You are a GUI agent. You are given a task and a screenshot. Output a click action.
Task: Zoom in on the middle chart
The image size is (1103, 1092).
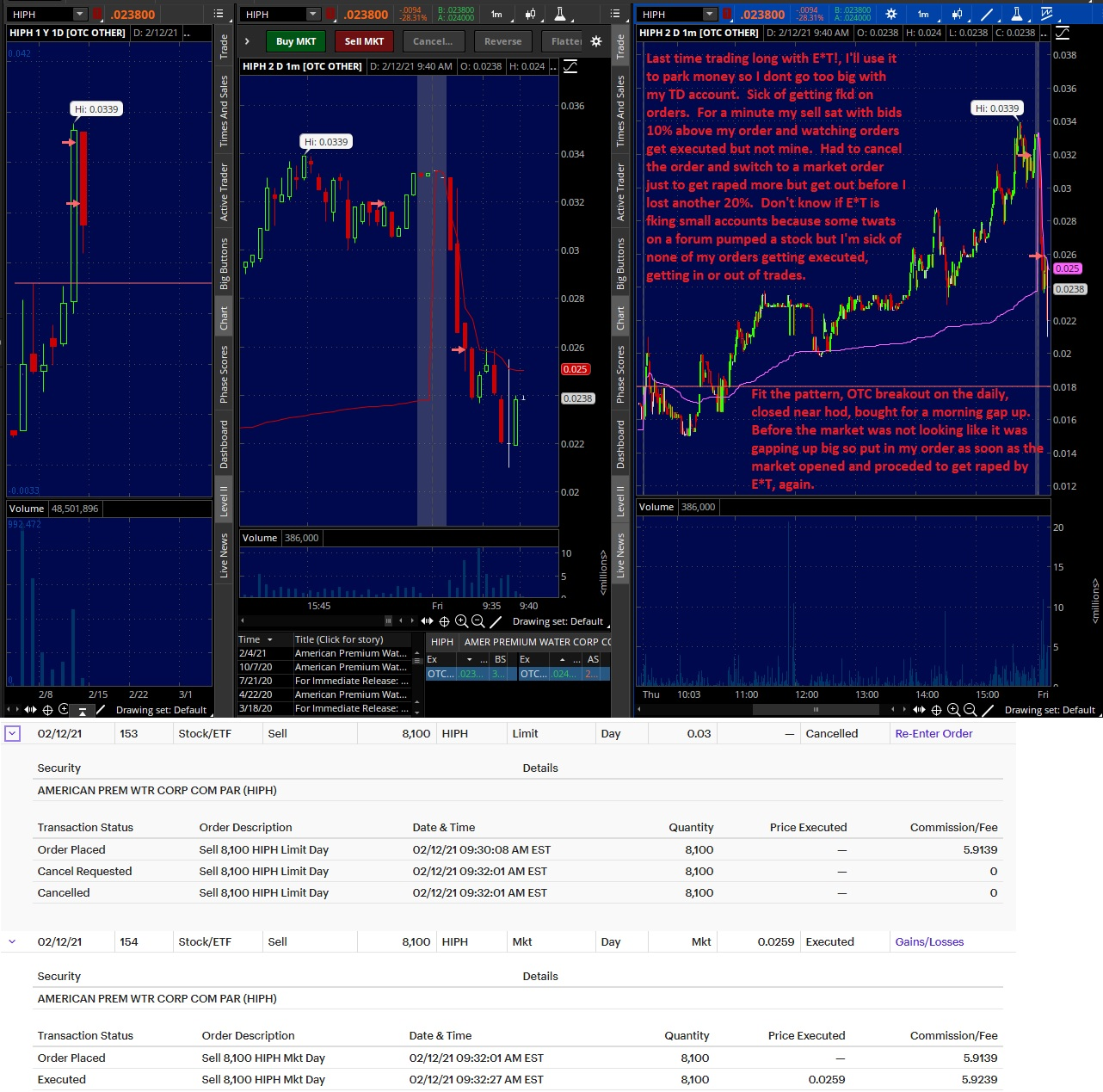(x=461, y=621)
